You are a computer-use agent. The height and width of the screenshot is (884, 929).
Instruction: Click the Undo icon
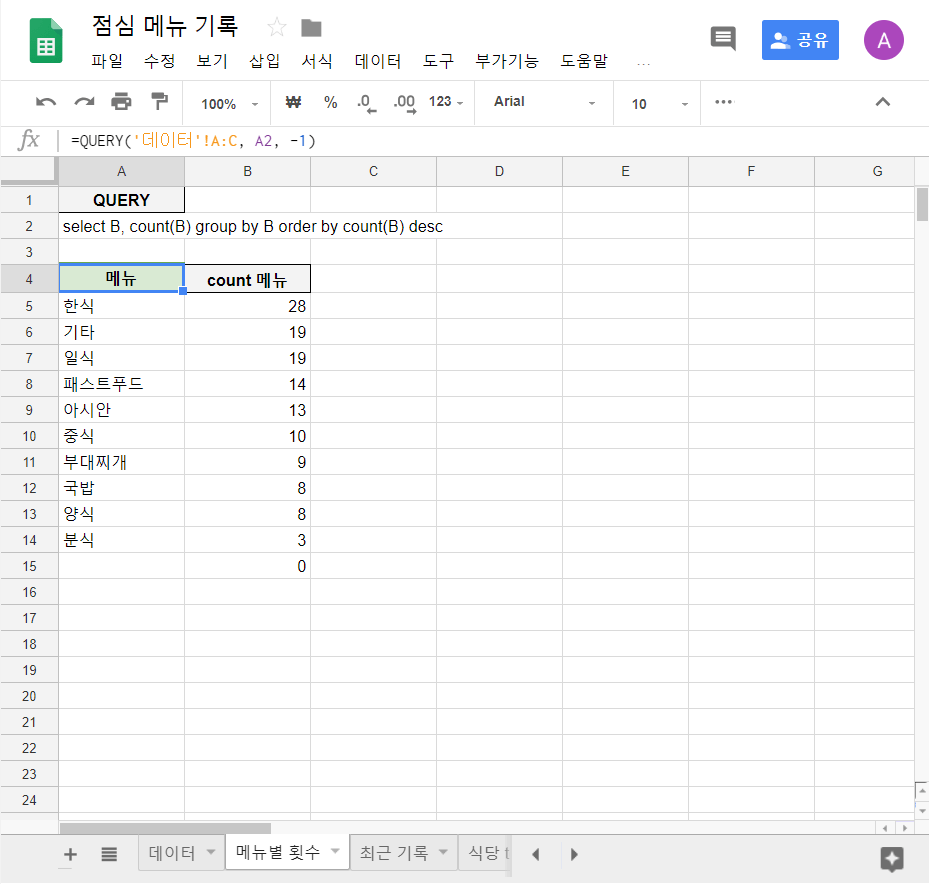pyautogui.click(x=46, y=102)
